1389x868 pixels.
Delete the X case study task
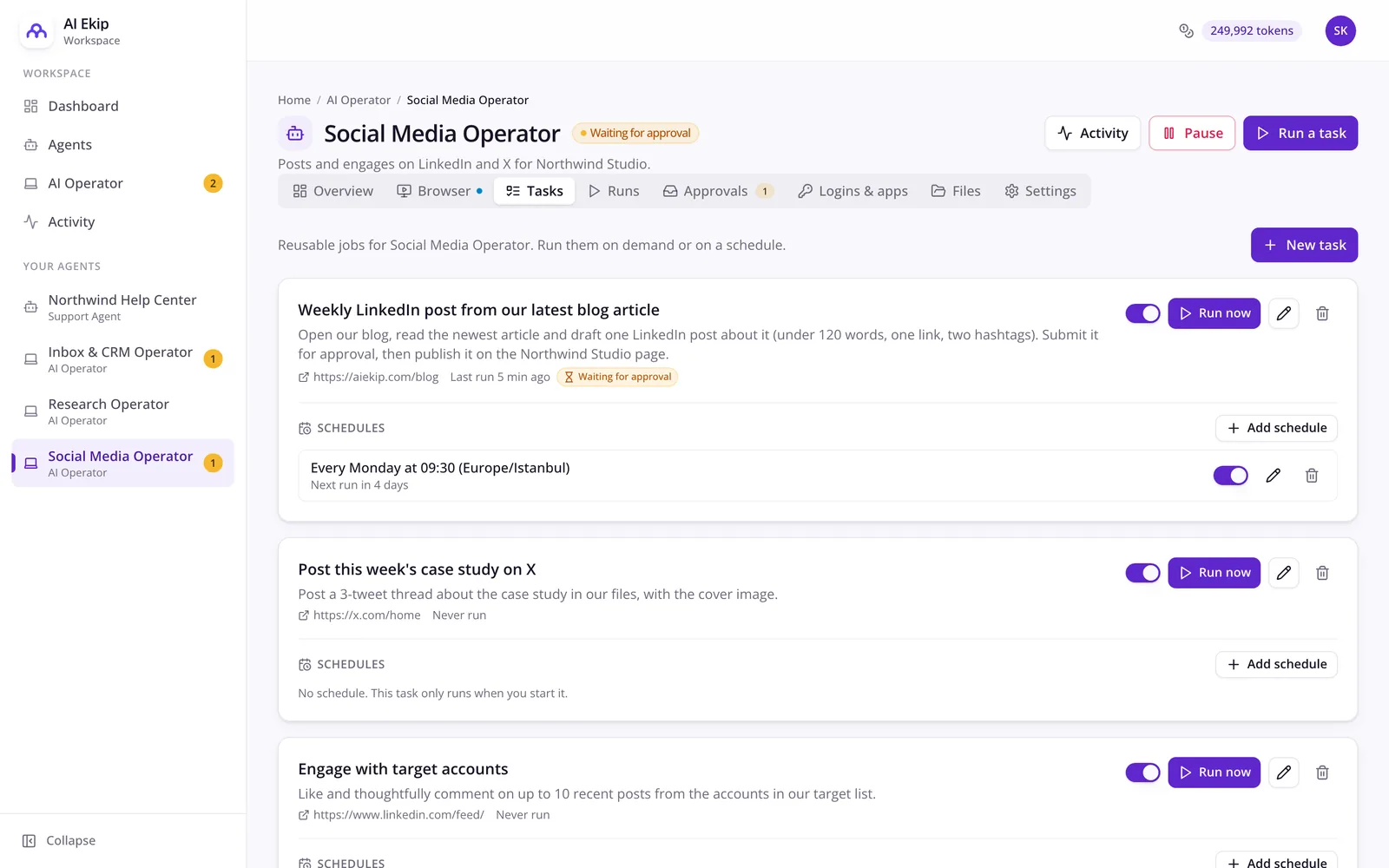[1322, 573]
